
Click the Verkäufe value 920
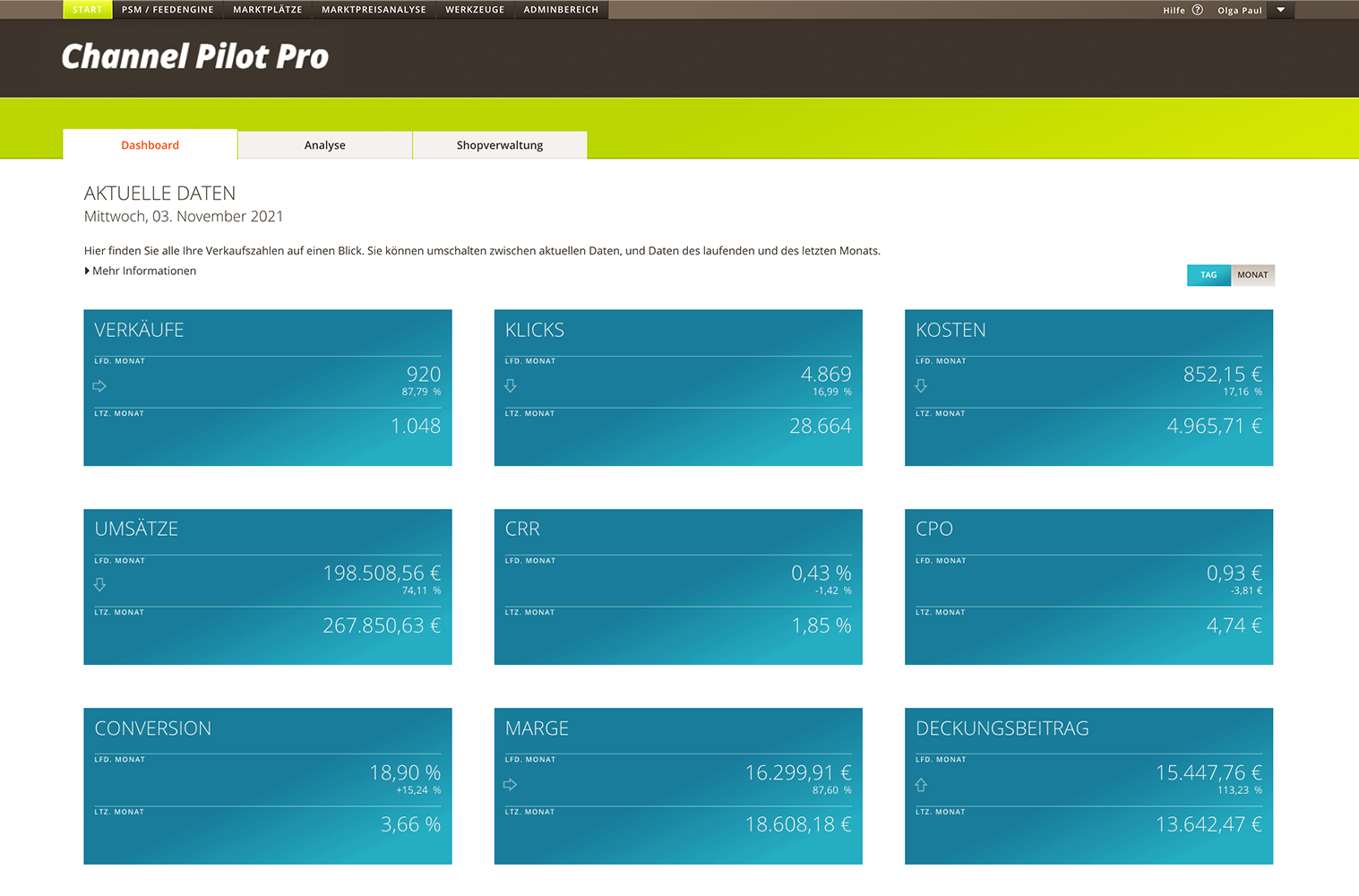[424, 374]
